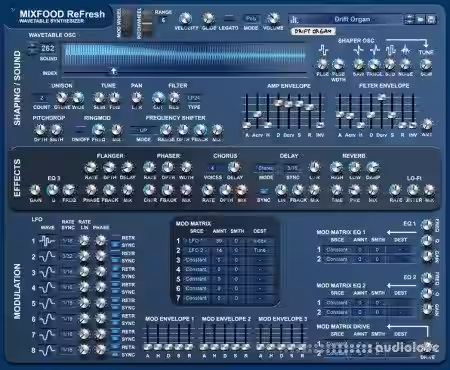Viewport: 450px width, 370px height.
Task: Toggle the Legato switch
Action: [x=229, y=18]
